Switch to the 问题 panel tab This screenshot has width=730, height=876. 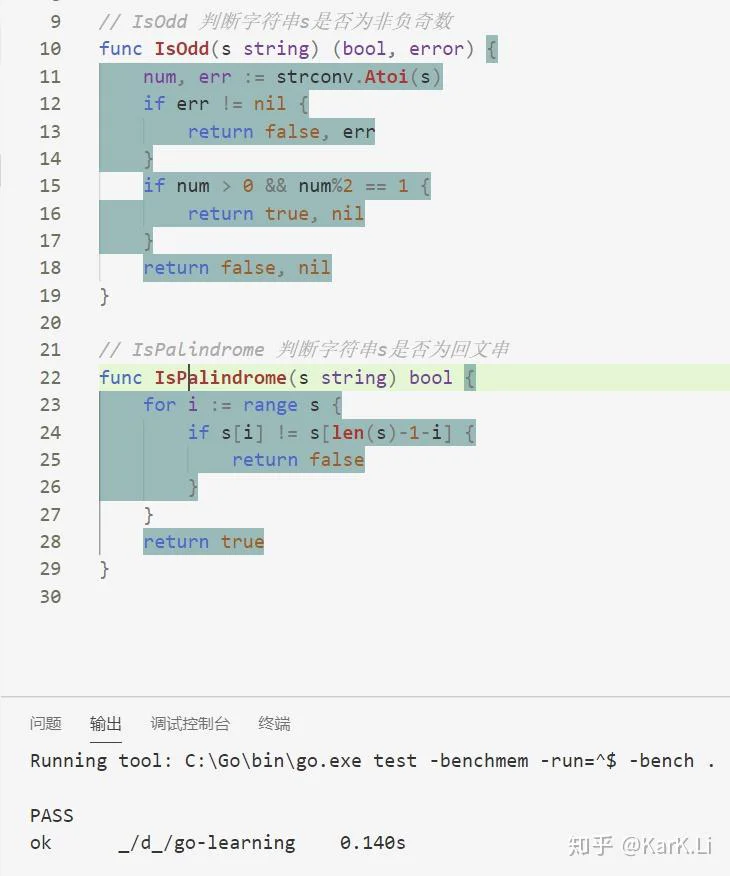(x=46, y=723)
